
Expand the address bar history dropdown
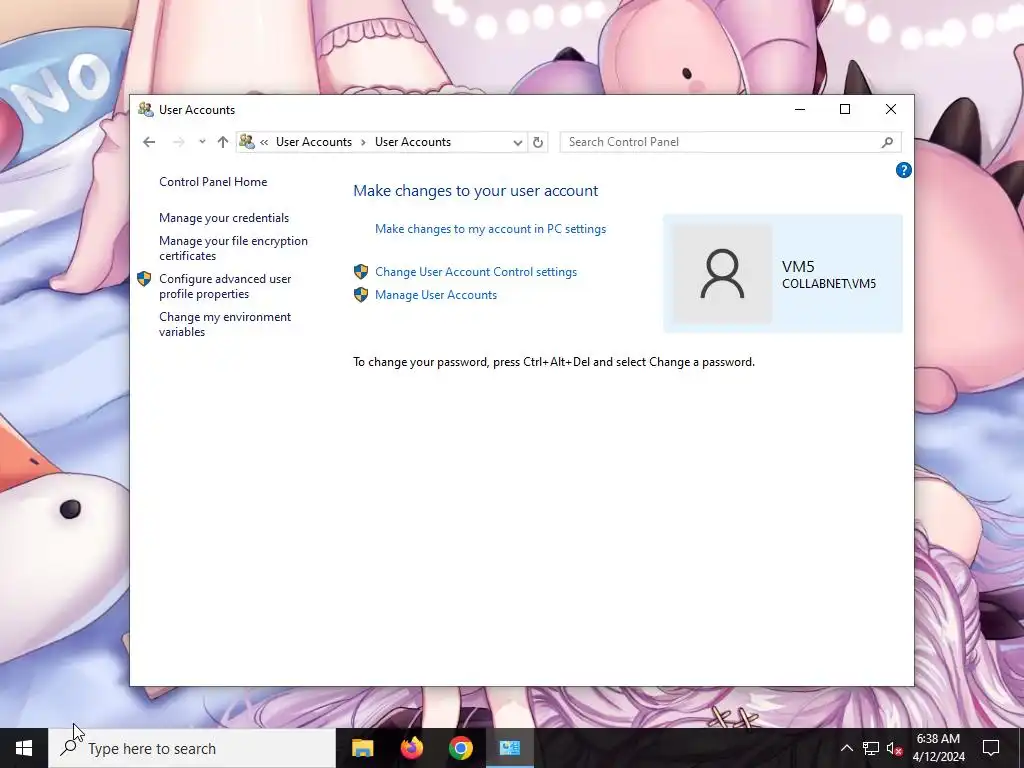click(518, 142)
